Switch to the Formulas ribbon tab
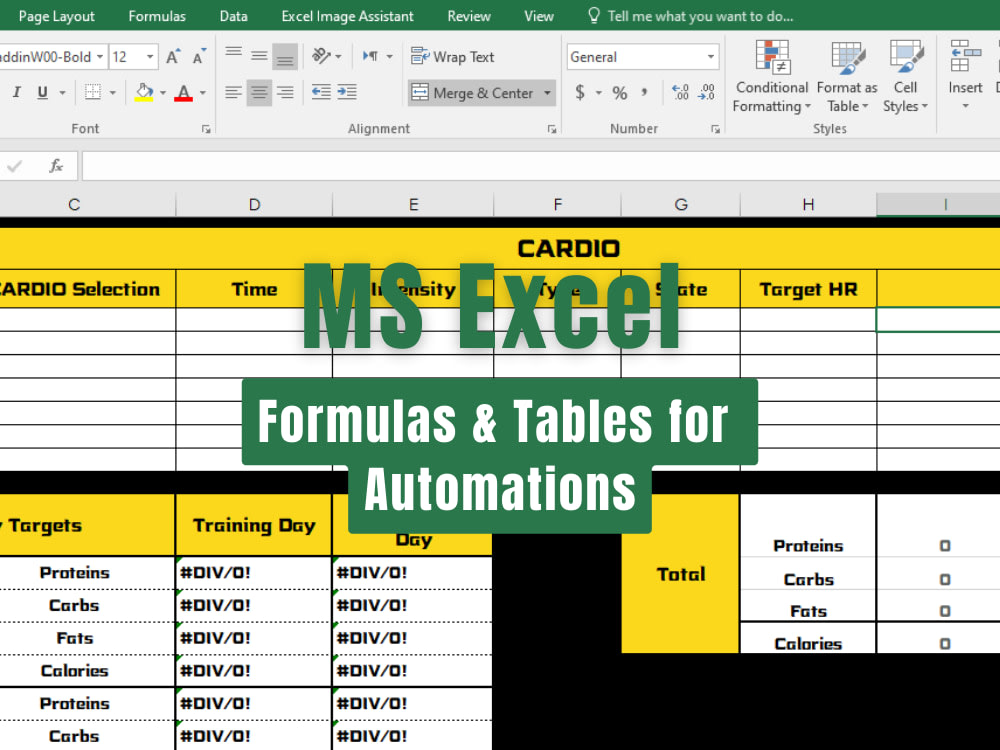1000x750 pixels. 156,15
